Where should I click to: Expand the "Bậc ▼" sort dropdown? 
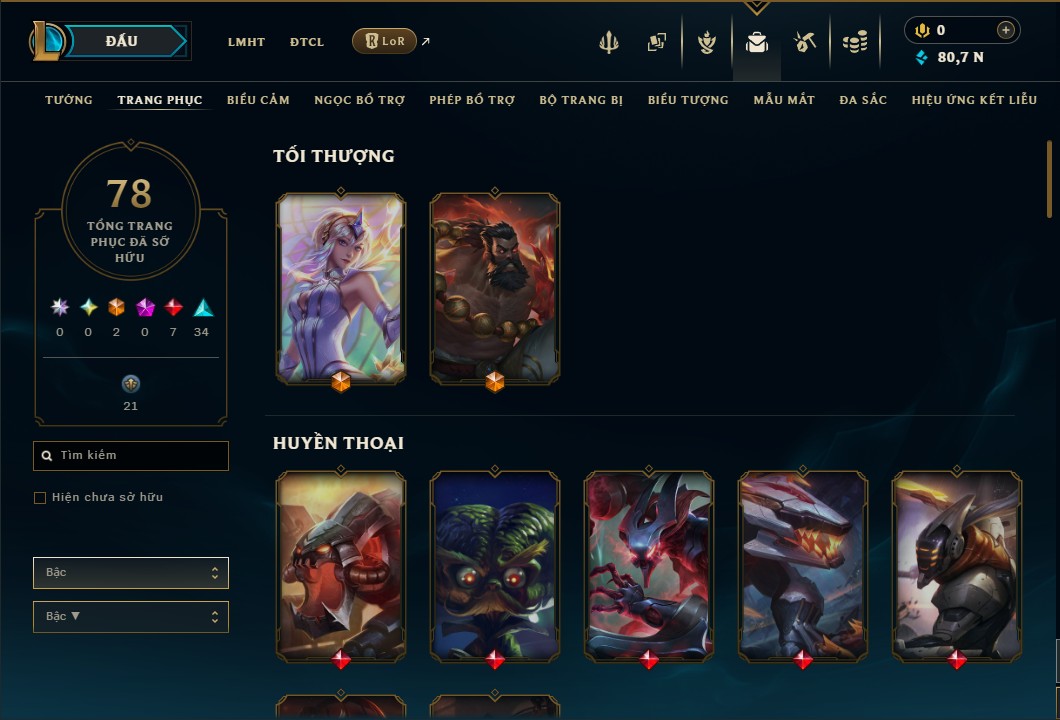tap(130, 617)
